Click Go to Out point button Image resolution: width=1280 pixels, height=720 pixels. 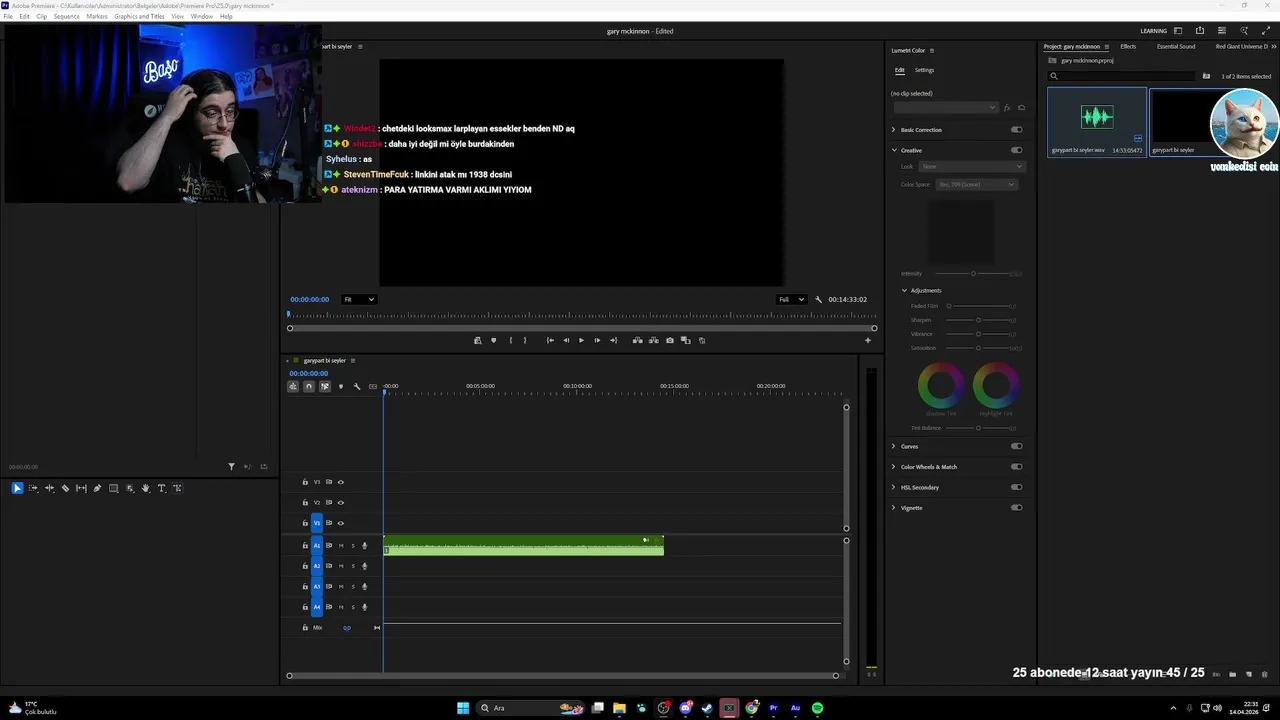pyautogui.click(x=613, y=340)
